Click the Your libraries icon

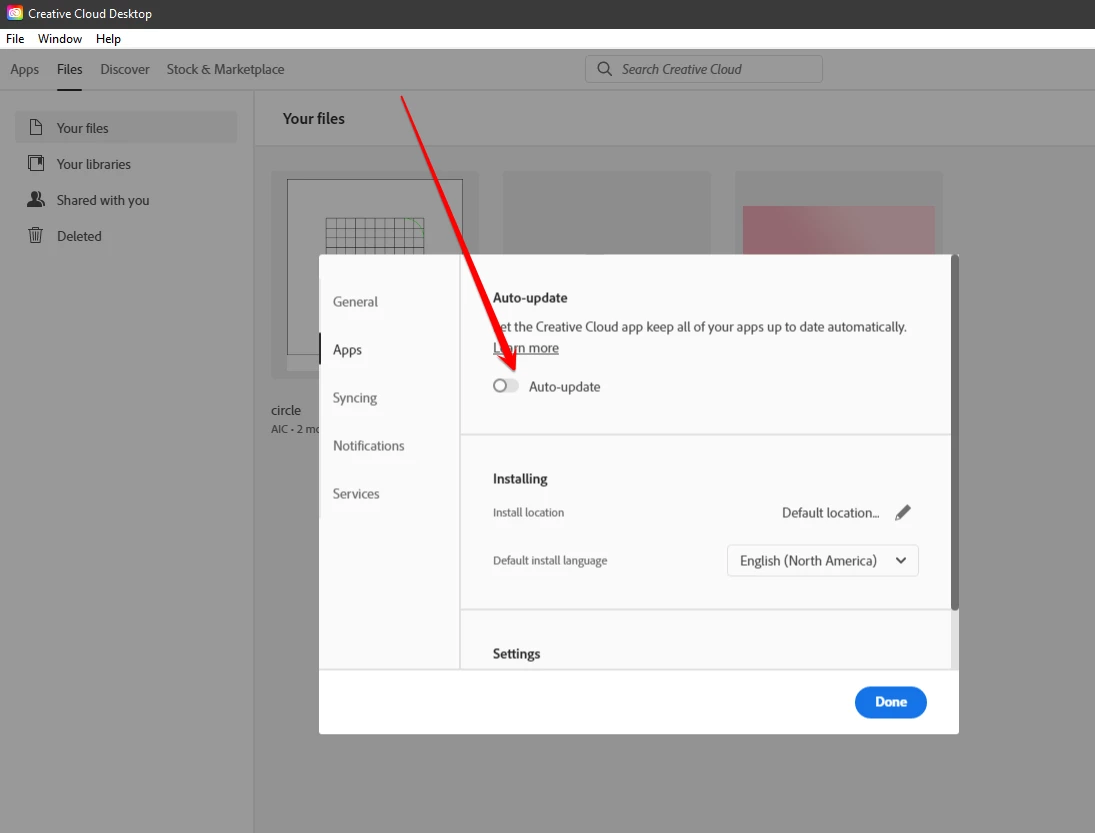tap(36, 163)
